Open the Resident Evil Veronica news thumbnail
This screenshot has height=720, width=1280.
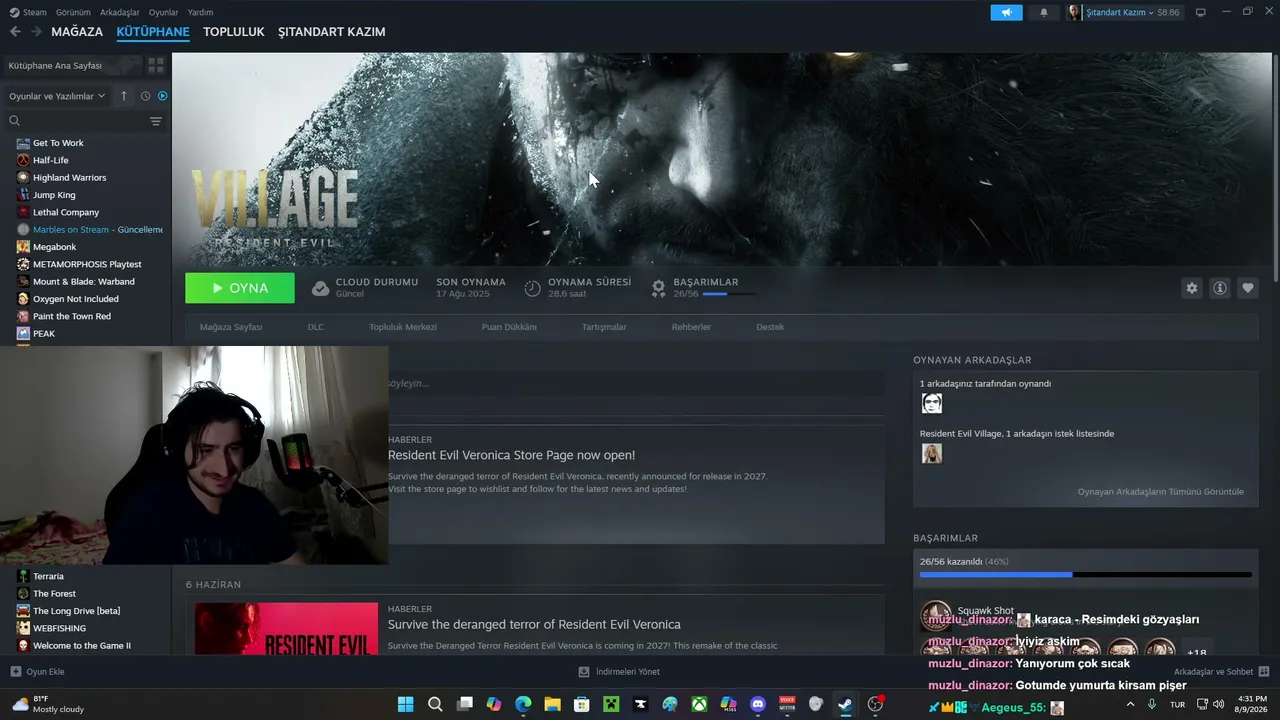[286, 628]
